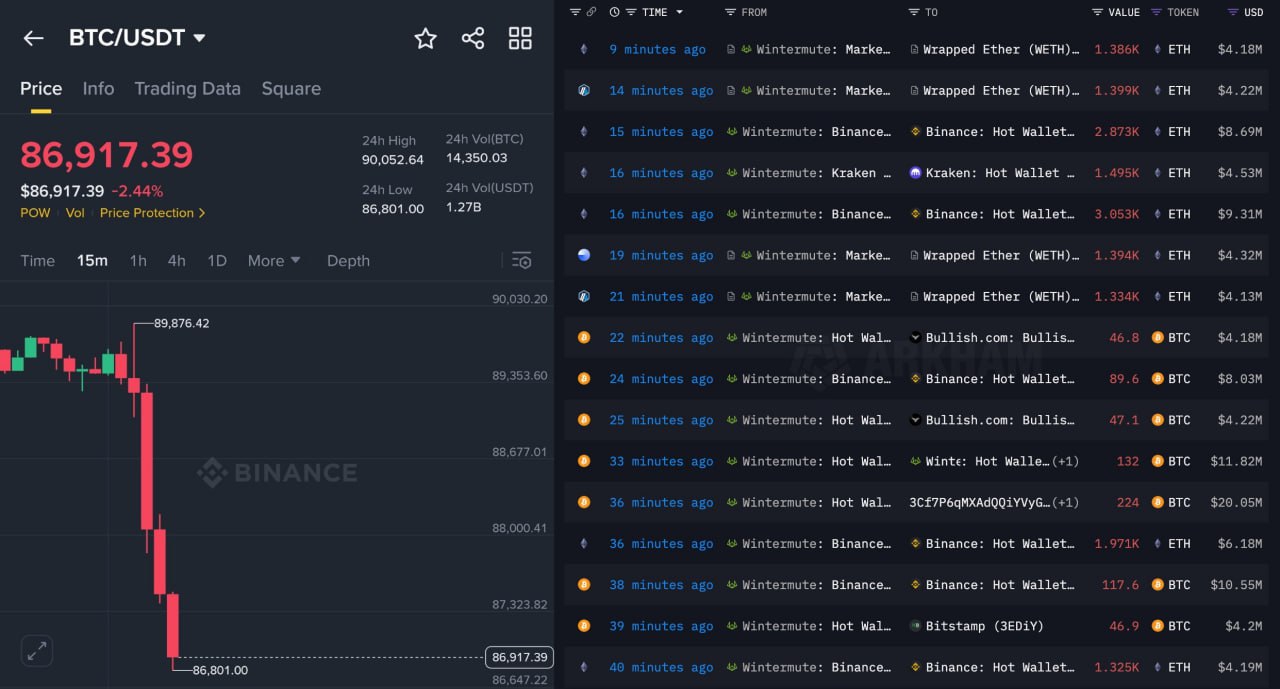Open chart settings icon beside Depth

(521, 260)
